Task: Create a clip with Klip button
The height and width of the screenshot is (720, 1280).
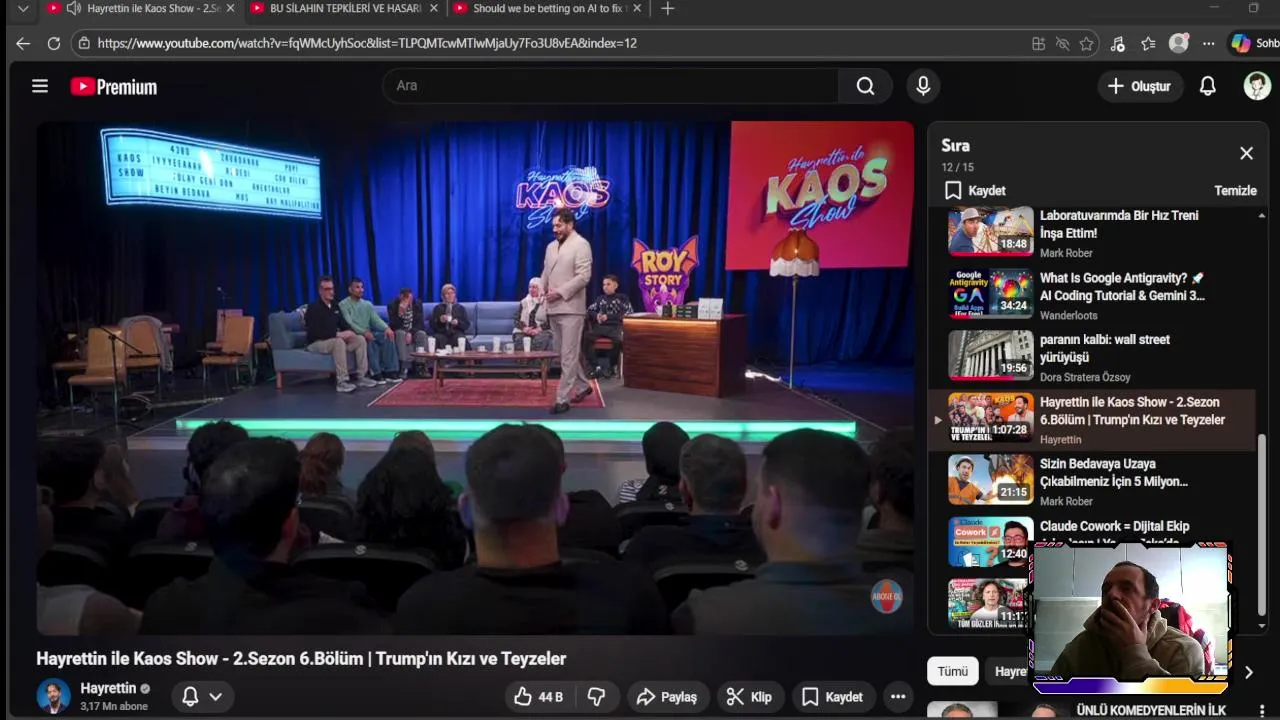Action: tap(749, 697)
